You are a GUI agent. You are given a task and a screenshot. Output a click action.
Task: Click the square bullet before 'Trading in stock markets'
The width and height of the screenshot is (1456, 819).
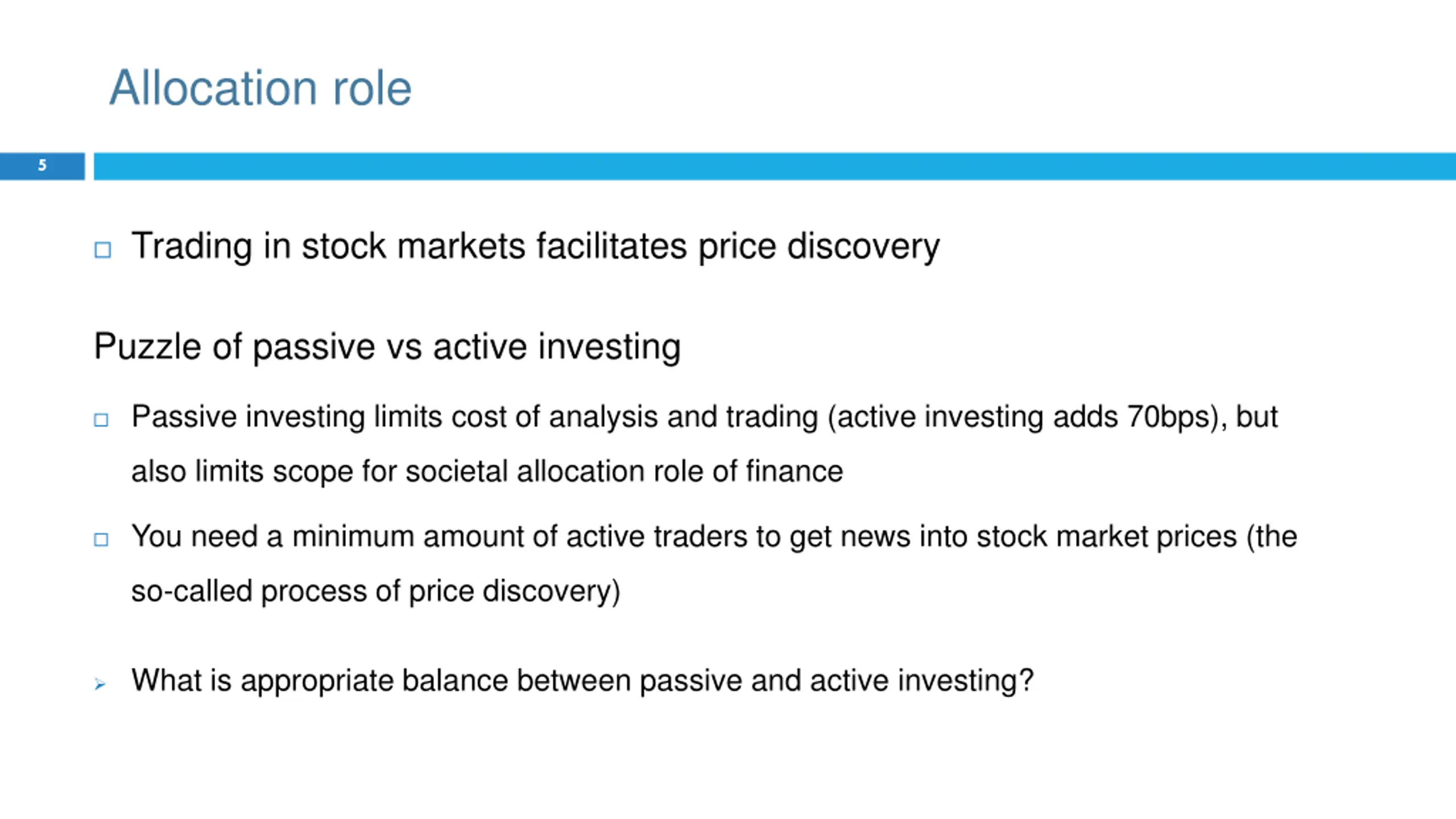tap(102, 250)
